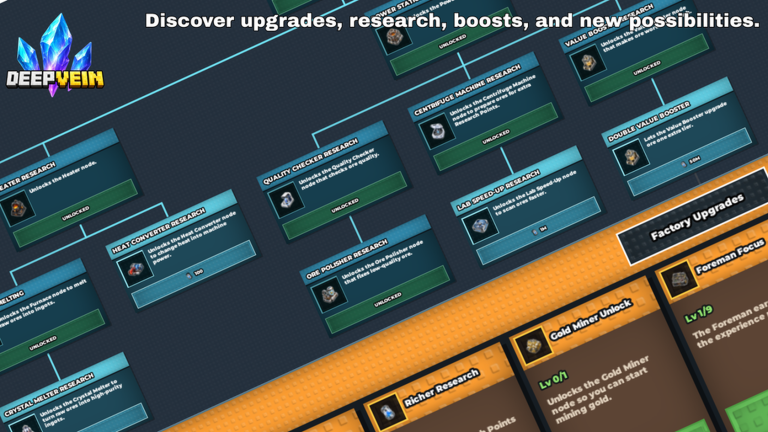Click the Foreman Focus icon
768x432 pixels.
pos(678,281)
